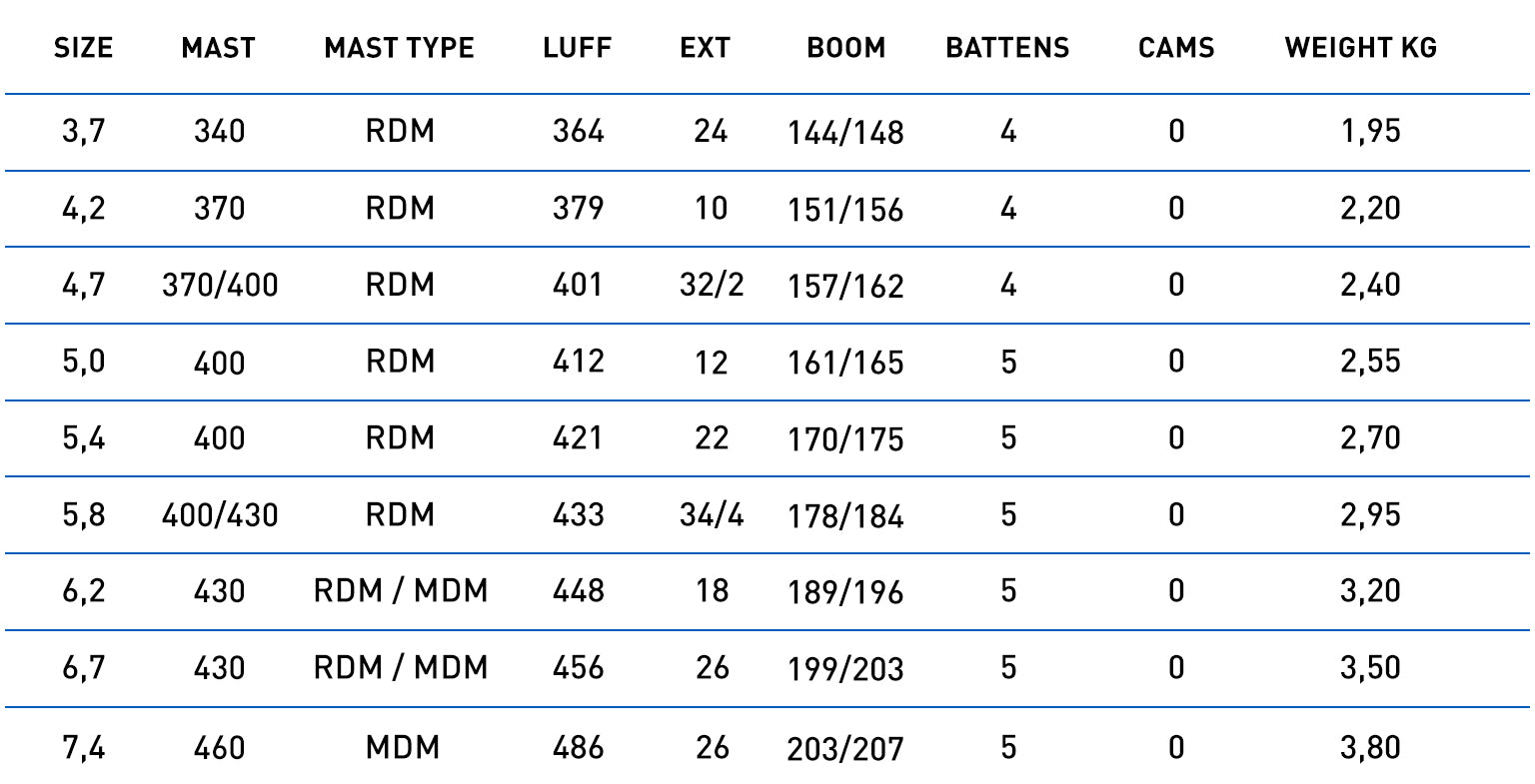Select the 144/148 boom cell
This screenshot has width=1535, height=784.
pos(845,132)
